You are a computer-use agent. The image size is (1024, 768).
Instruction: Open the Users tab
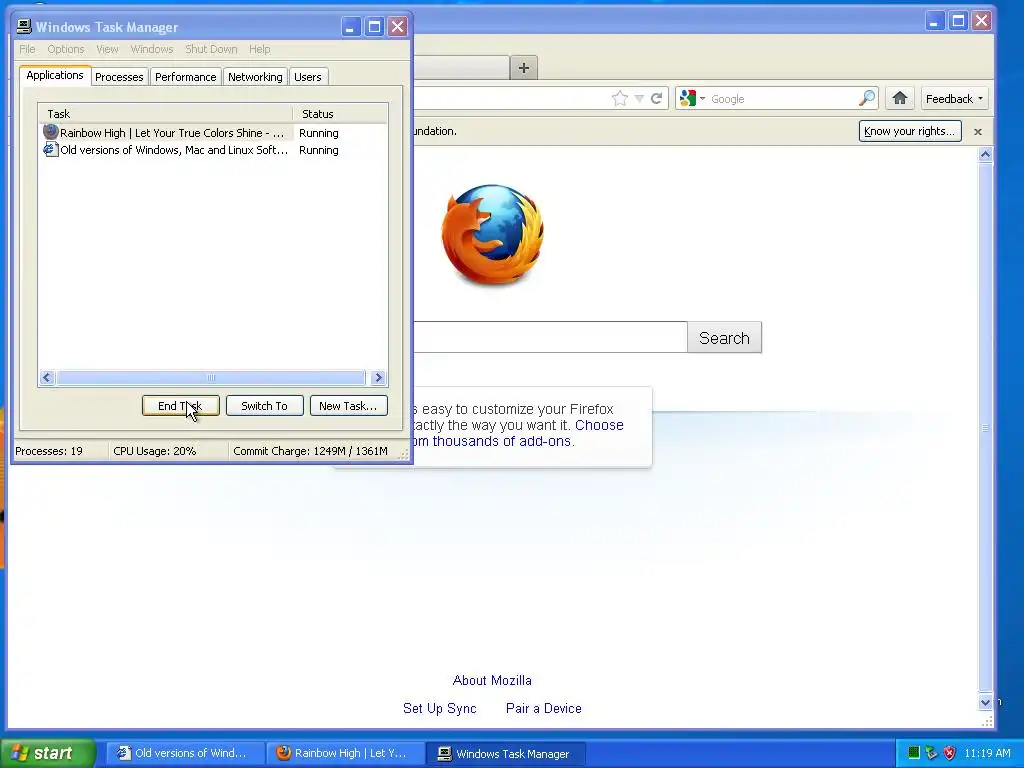(308, 77)
